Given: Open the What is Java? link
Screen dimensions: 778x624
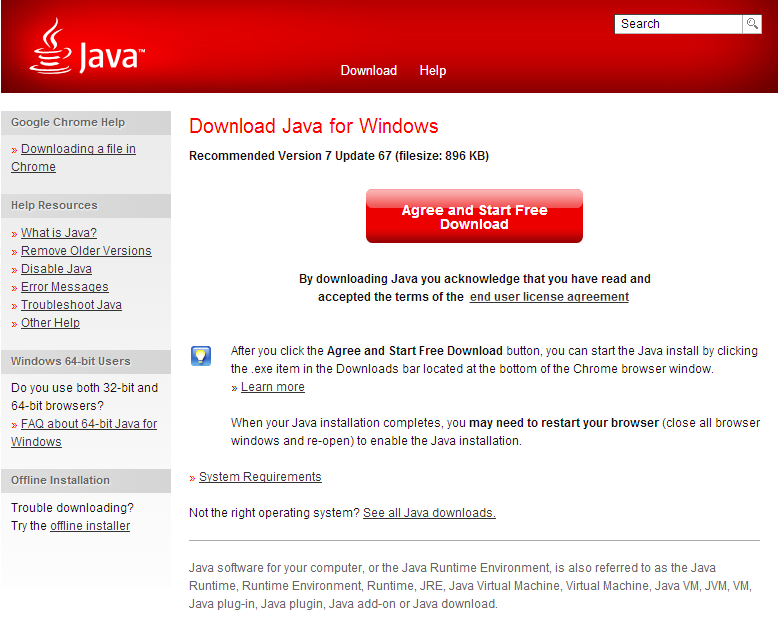Looking at the screenshot, I should coord(59,233).
